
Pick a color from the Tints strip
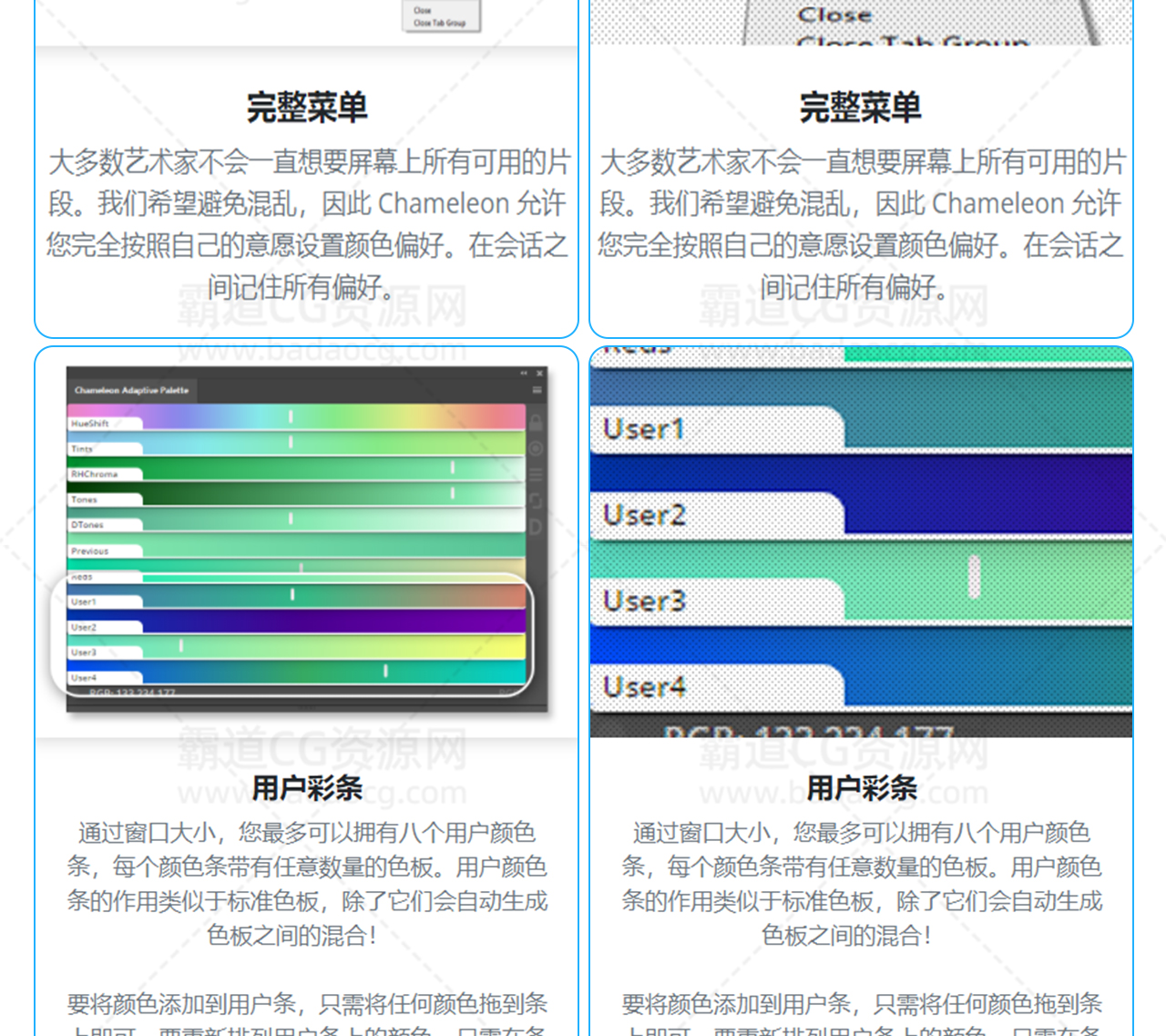pos(364,443)
